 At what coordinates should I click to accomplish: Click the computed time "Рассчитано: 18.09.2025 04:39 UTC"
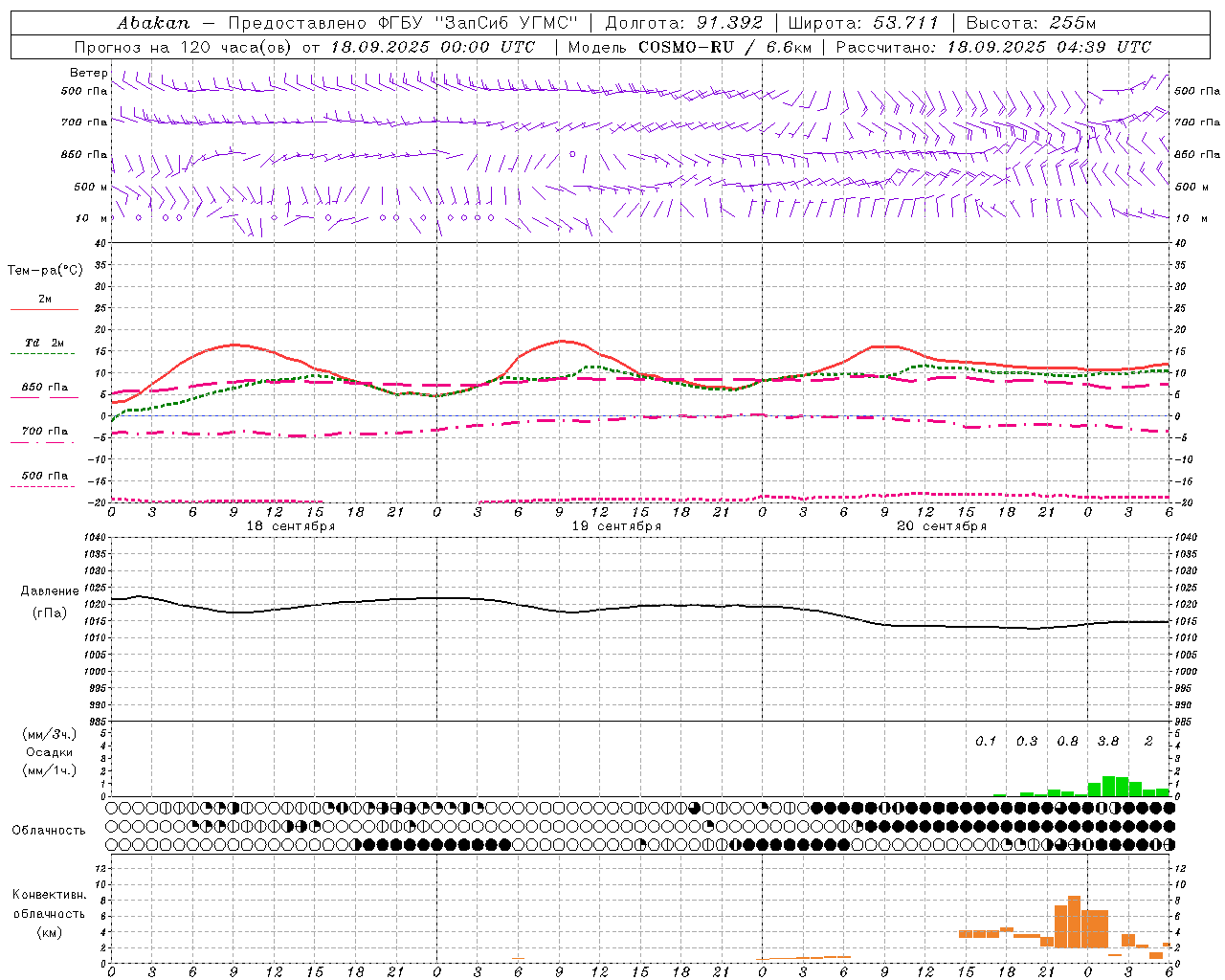993,47
